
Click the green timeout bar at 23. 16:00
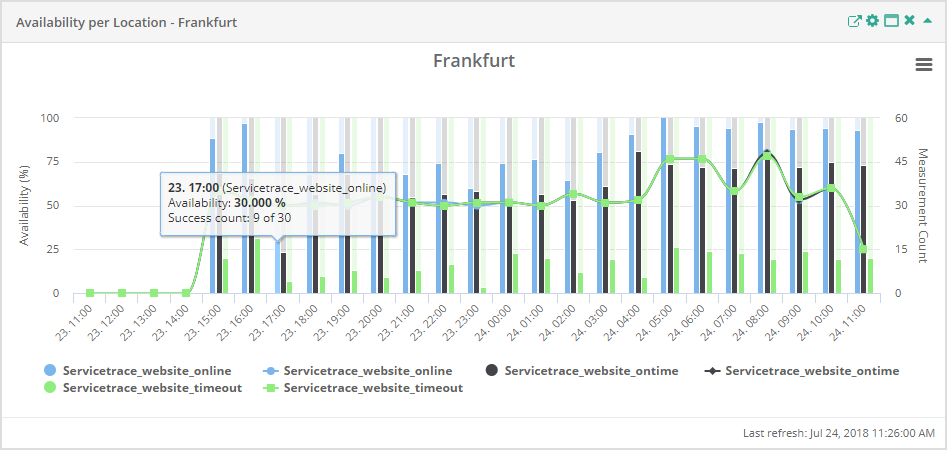point(257,266)
